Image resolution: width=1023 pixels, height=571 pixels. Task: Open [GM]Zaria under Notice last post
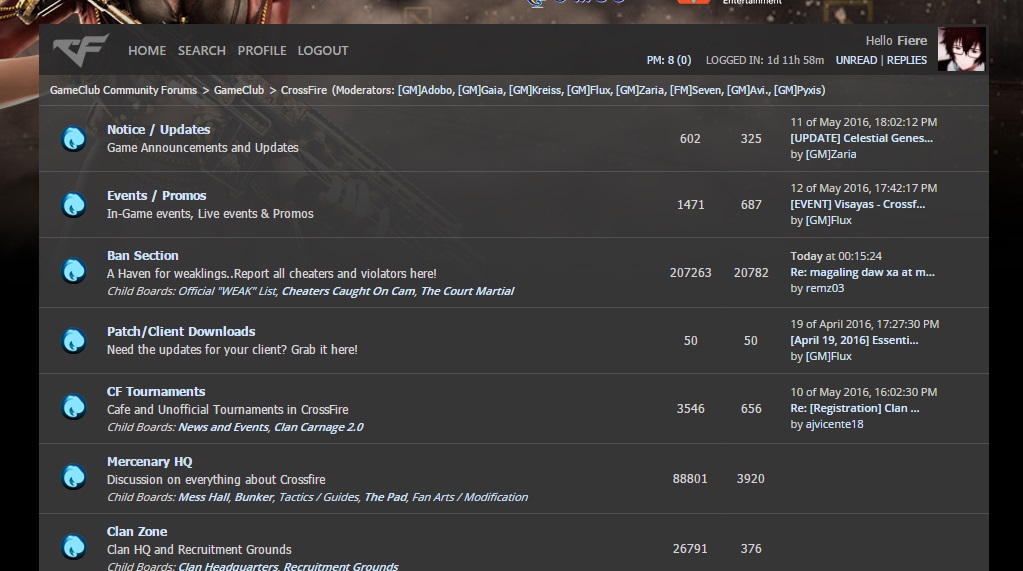(x=831, y=154)
